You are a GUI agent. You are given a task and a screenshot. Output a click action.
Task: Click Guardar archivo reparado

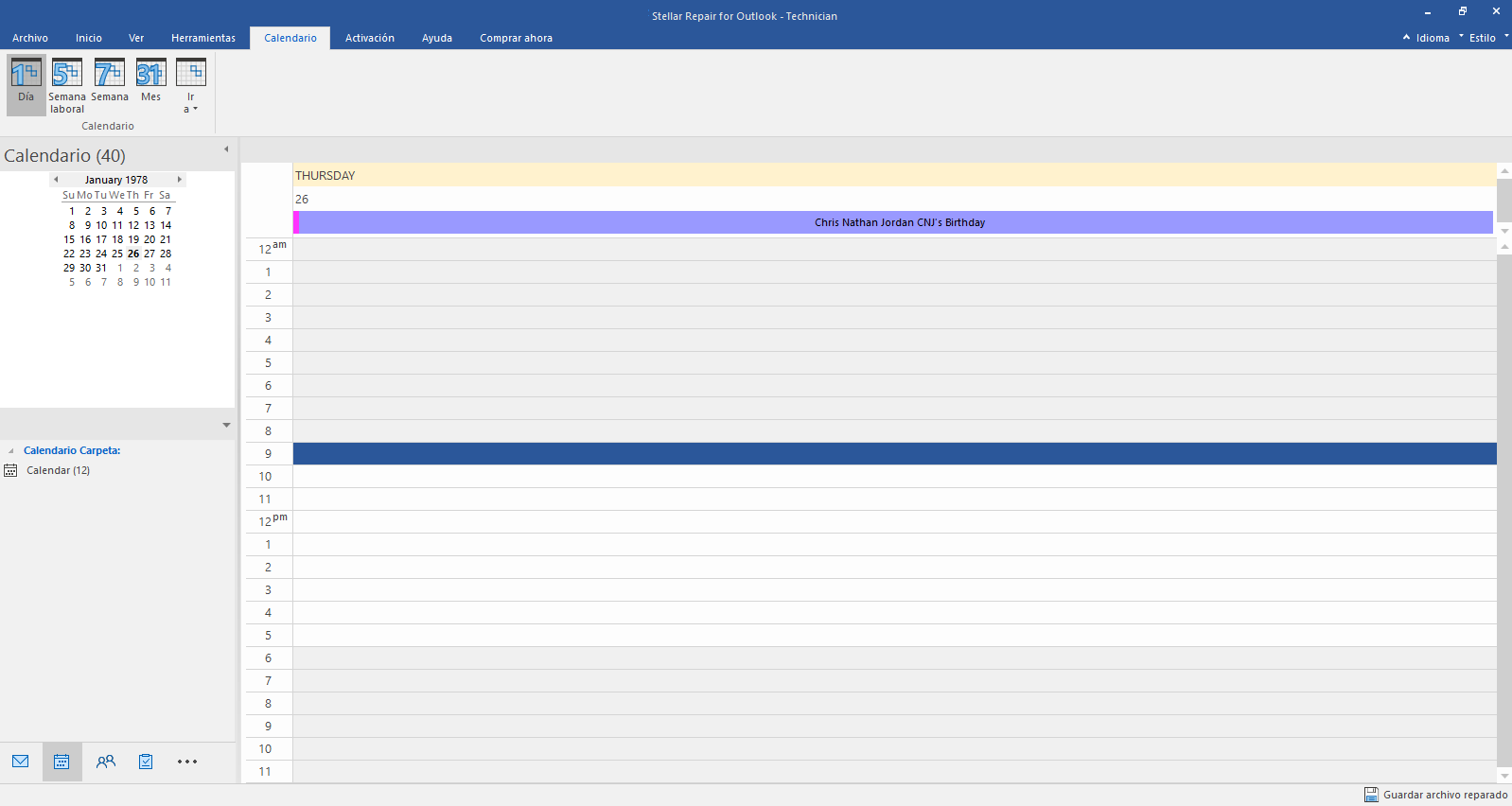click(x=1445, y=795)
